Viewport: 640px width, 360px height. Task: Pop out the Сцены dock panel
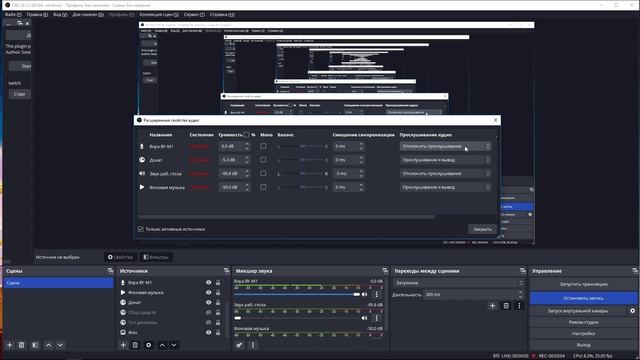(x=110, y=271)
